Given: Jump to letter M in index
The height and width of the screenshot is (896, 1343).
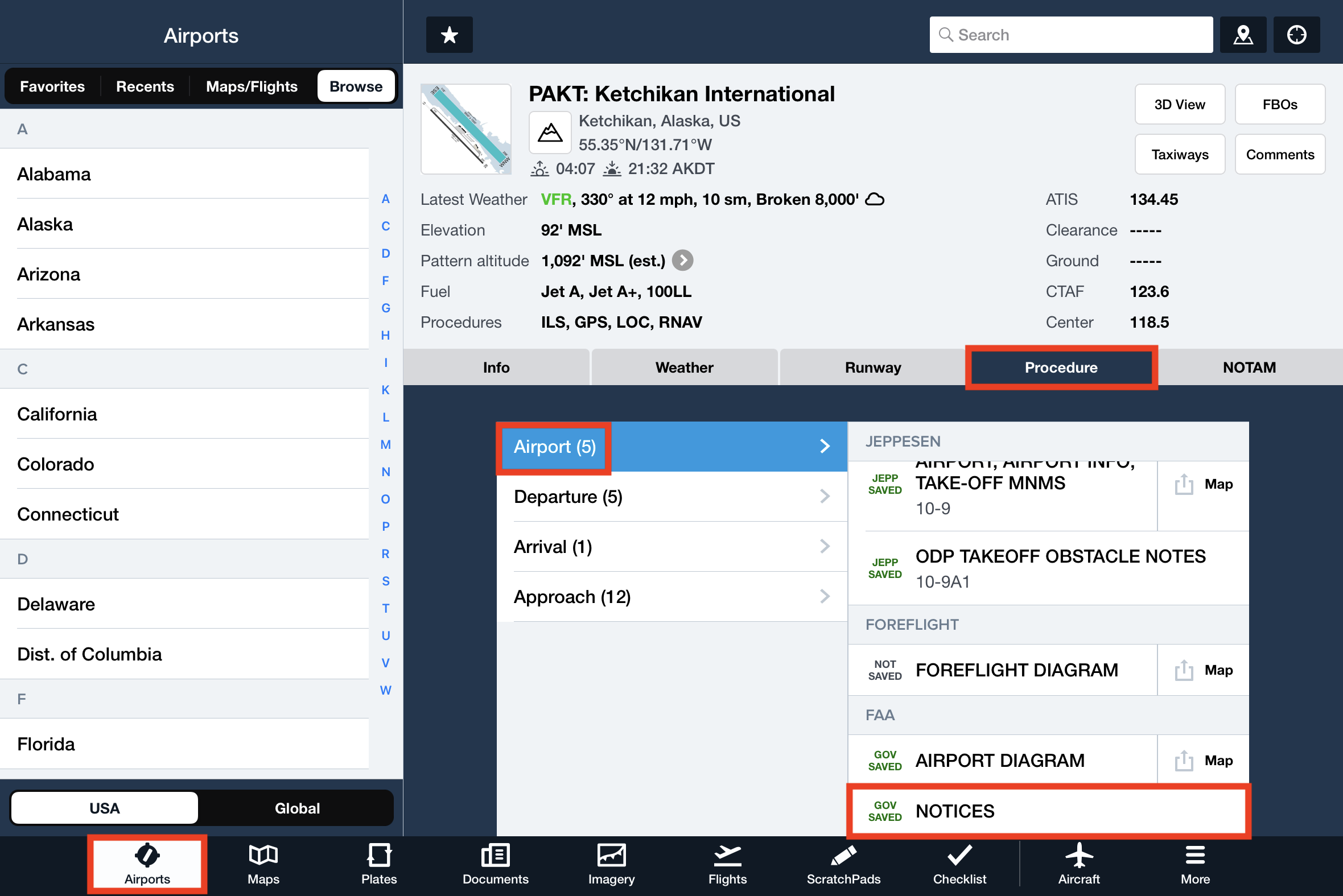Looking at the screenshot, I should pos(386,444).
